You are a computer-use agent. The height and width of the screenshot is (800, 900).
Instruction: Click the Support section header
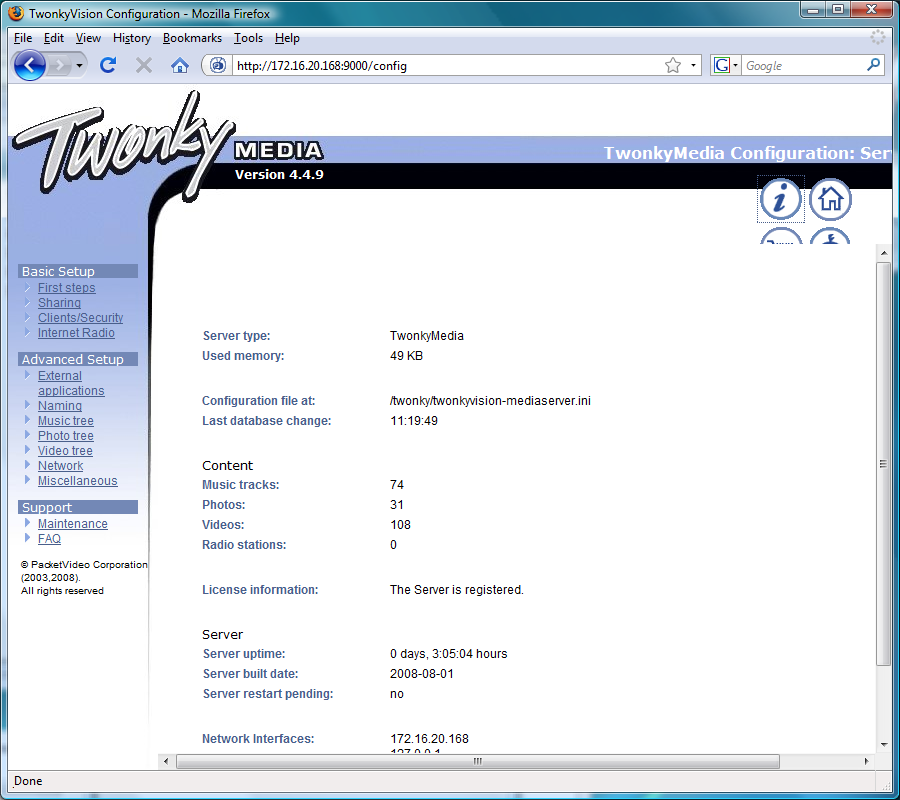(78, 507)
